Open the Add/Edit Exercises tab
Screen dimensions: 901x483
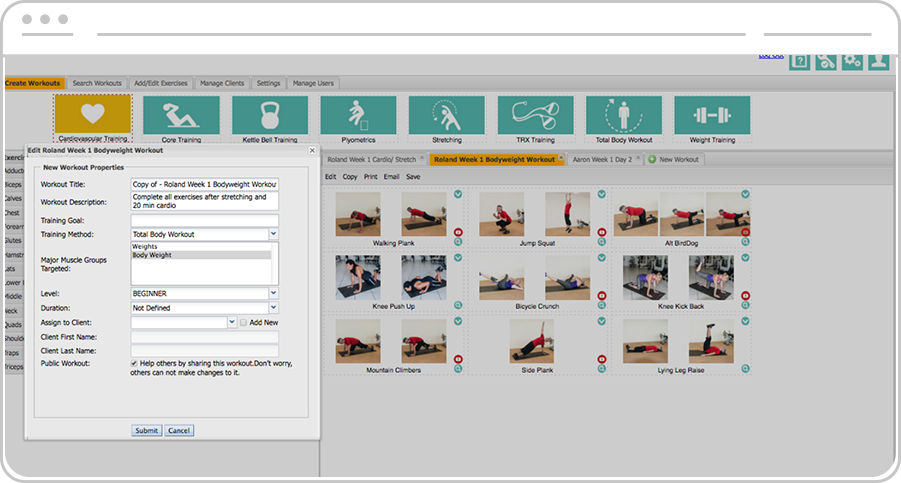[161, 83]
